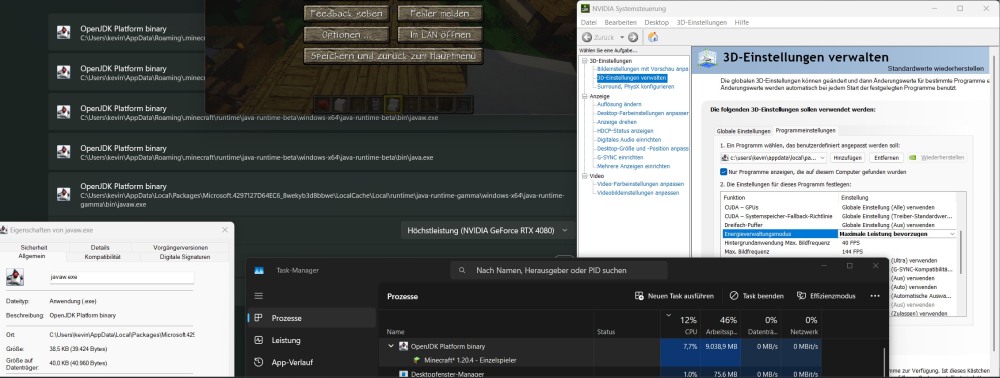Open the Digitale Signaturen tab
The width and height of the screenshot is (1000, 378).
[x=185, y=257]
